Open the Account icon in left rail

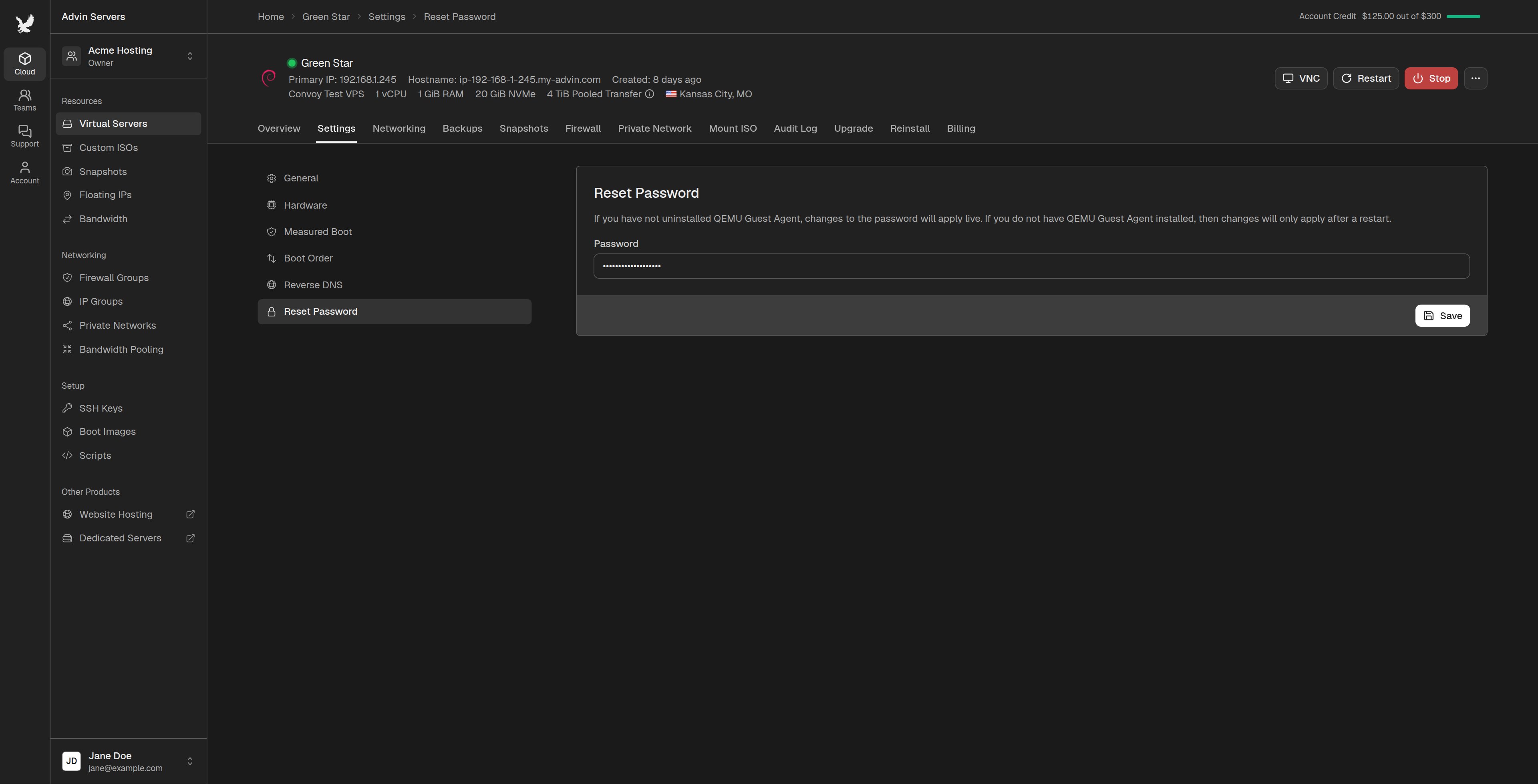click(24, 173)
